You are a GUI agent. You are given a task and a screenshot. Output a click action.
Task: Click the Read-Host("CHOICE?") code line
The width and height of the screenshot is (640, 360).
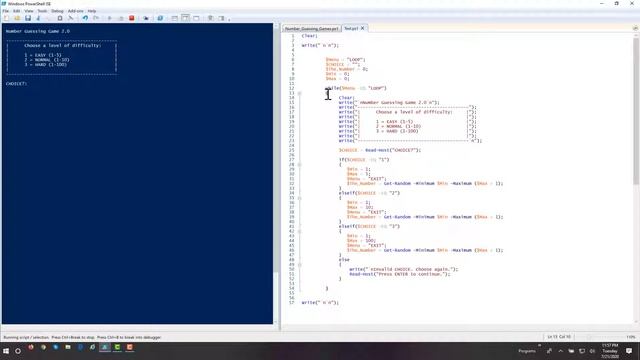click(x=380, y=150)
